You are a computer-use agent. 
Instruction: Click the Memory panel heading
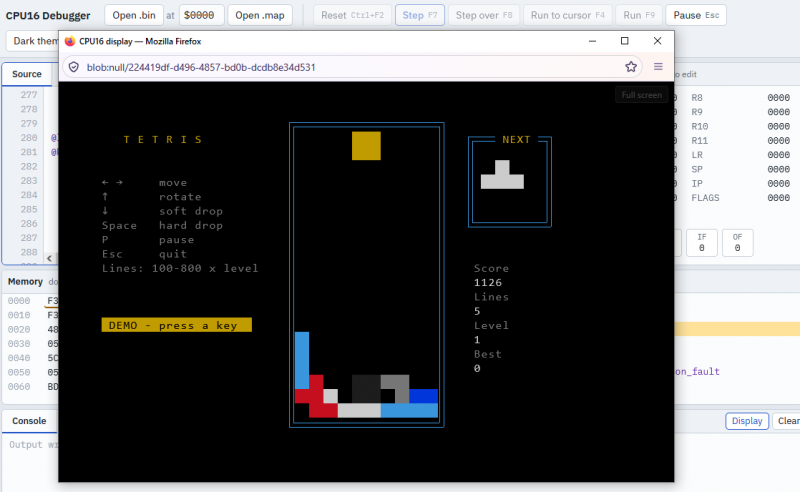(x=25, y=282)
